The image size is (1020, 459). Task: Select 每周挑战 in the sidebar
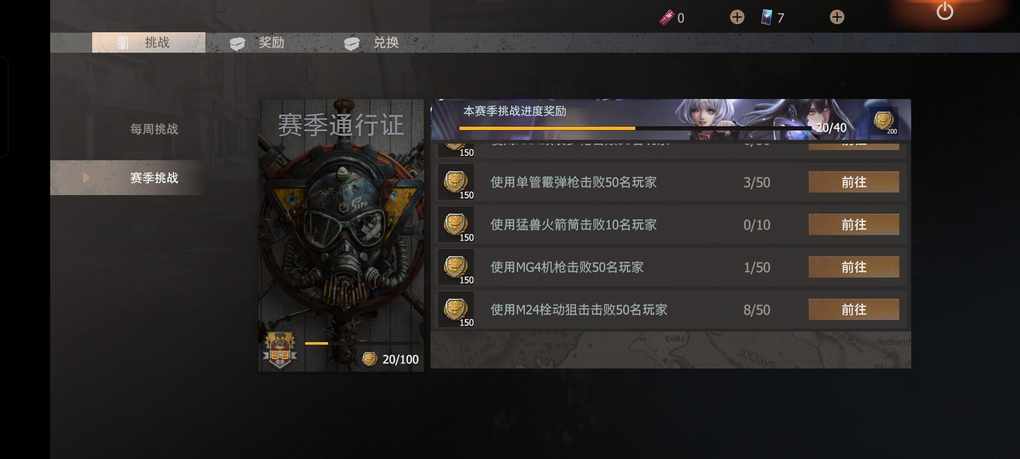point(154,129)
